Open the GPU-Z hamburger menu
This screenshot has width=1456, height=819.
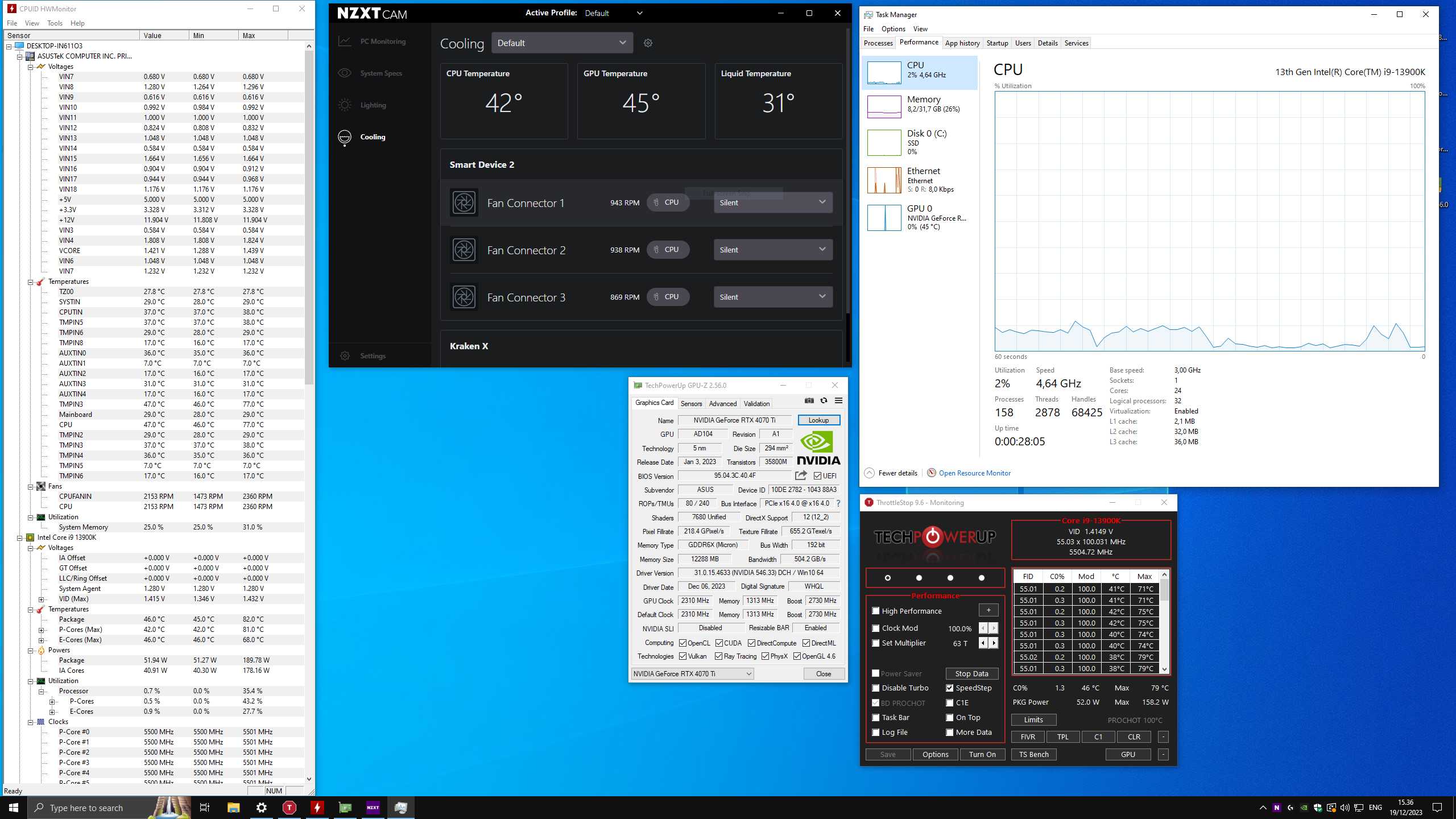pos(838,401)
